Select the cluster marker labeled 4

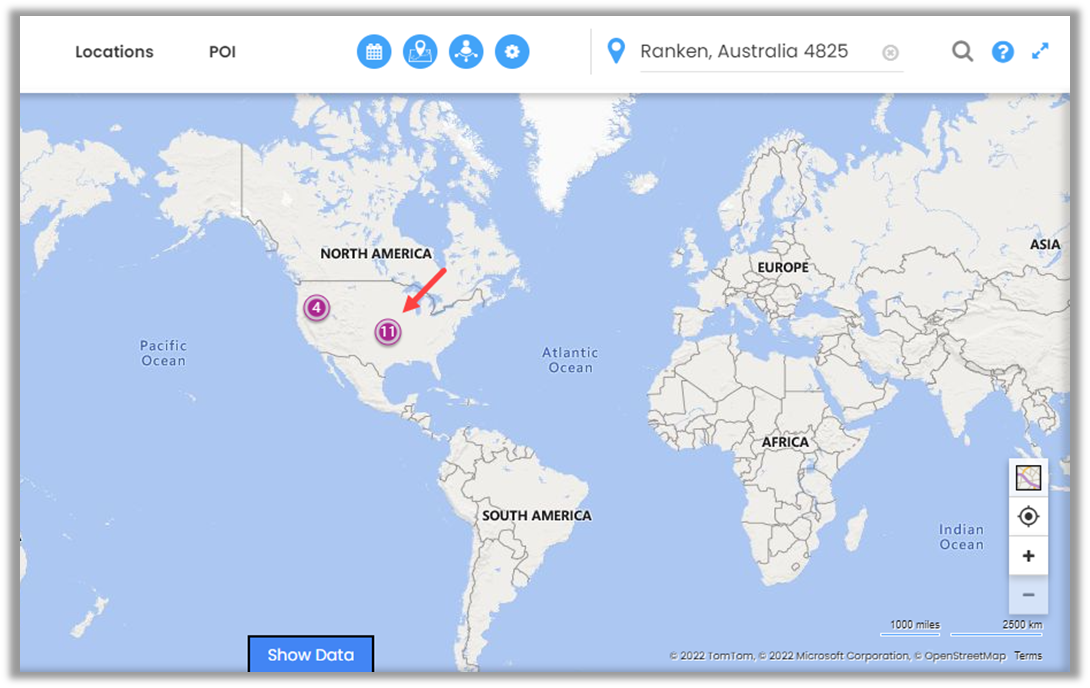click(316, 307)
